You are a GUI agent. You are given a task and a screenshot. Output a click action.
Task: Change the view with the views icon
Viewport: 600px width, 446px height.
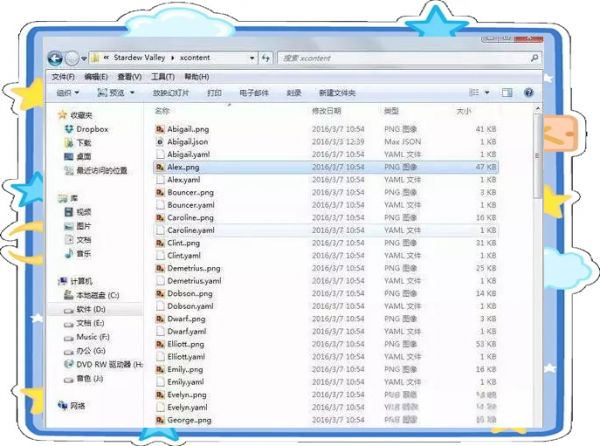coord(474,93)
